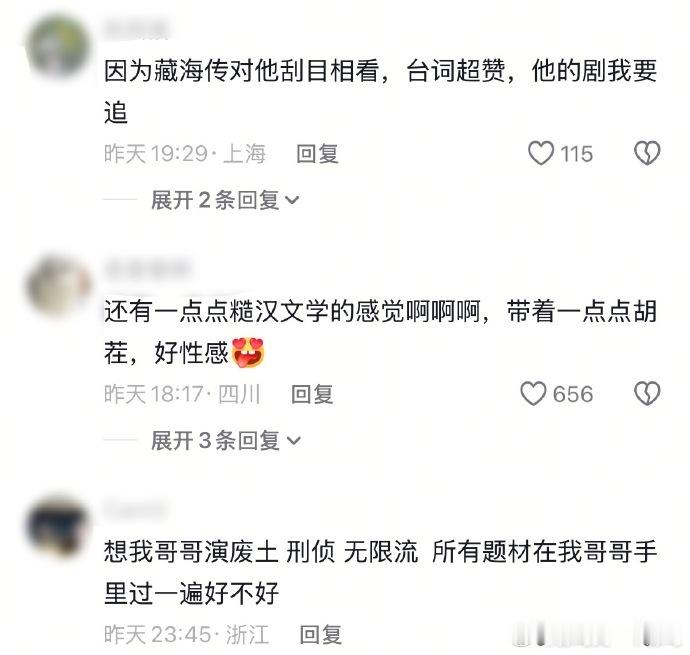
Task: Like the 藏海传 comment with 115 likes
Action: (541, 153)
